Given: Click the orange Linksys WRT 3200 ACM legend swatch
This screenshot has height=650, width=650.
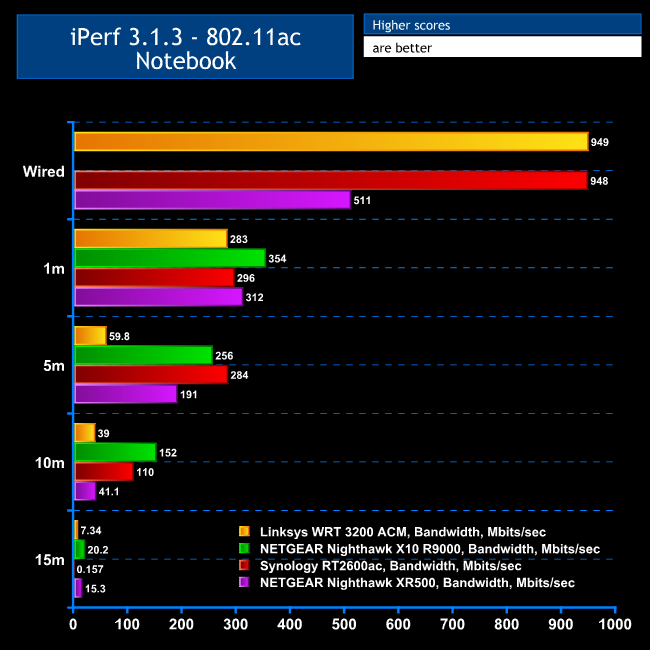Looking at the screenshot, I should click(x=244, y=531).
